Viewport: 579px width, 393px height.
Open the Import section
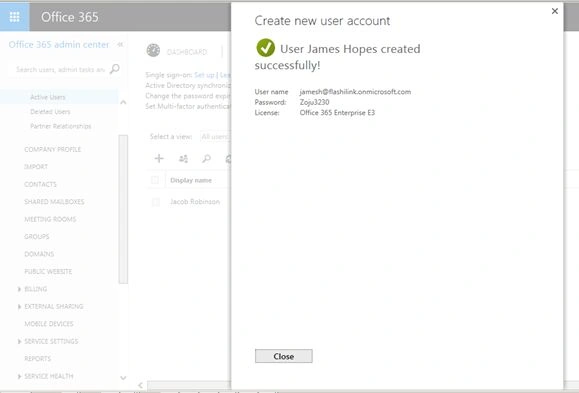[x=36, y=167]
